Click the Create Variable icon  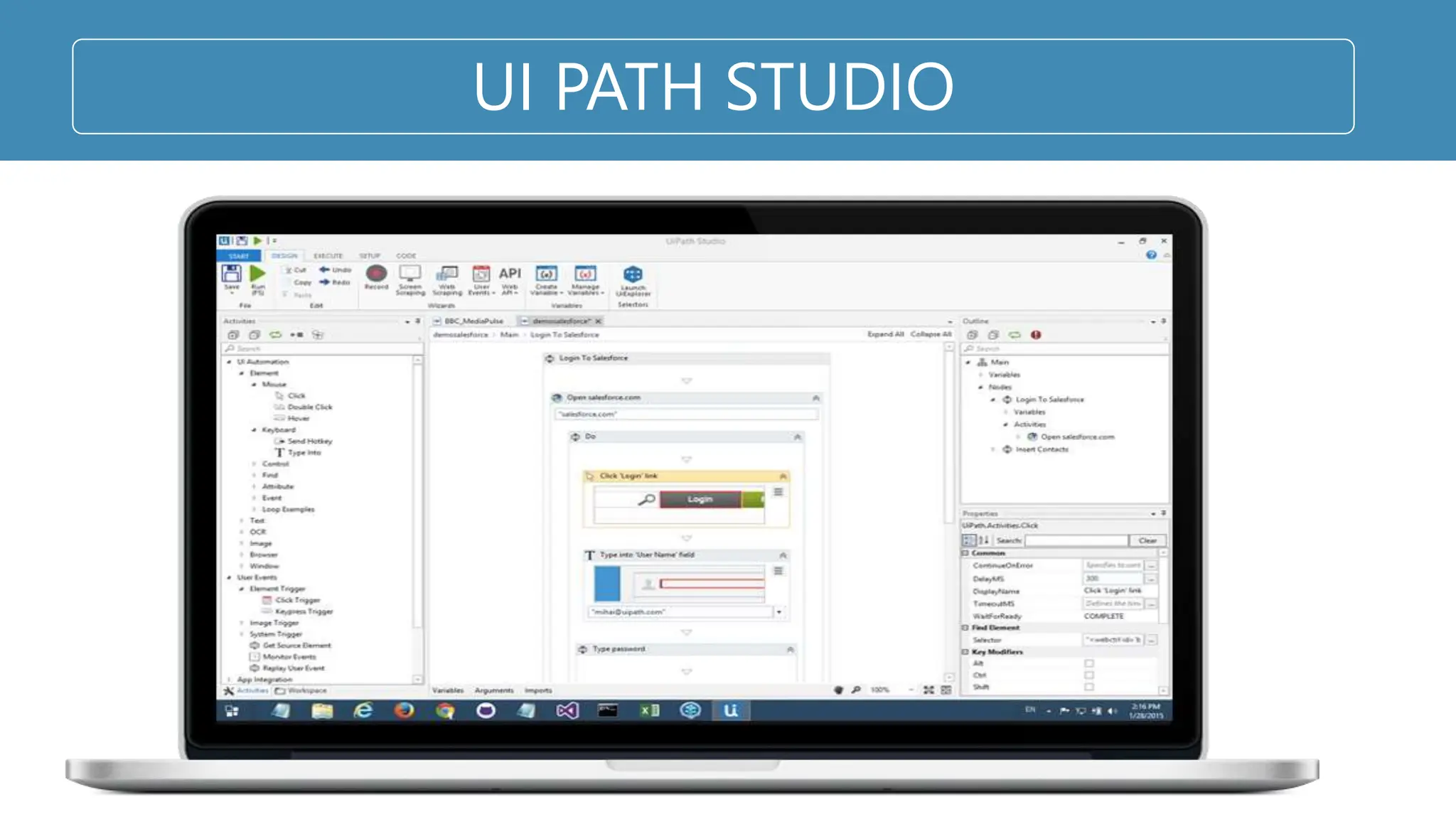click(x=546, y=274)
